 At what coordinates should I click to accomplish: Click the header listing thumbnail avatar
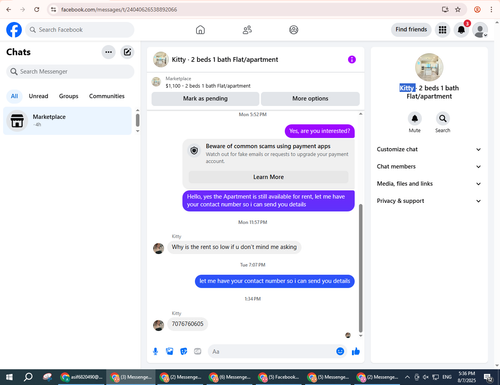[160, 59]
